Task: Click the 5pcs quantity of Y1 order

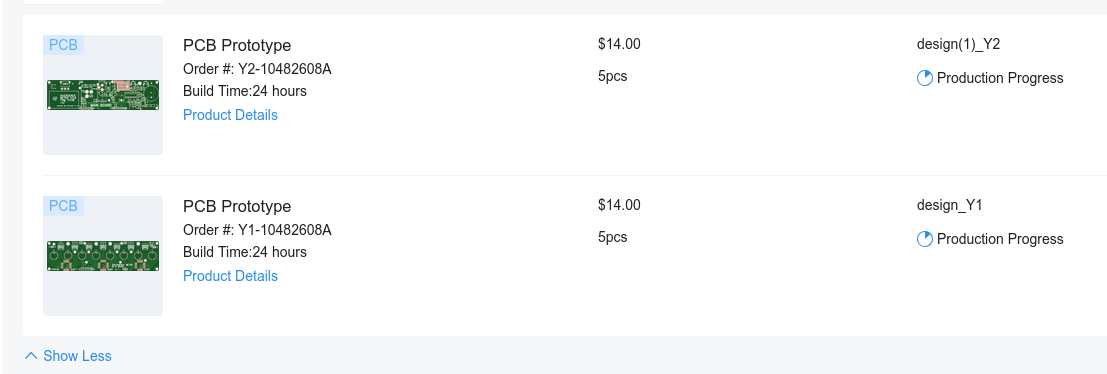Action: (x=613, y=237)
